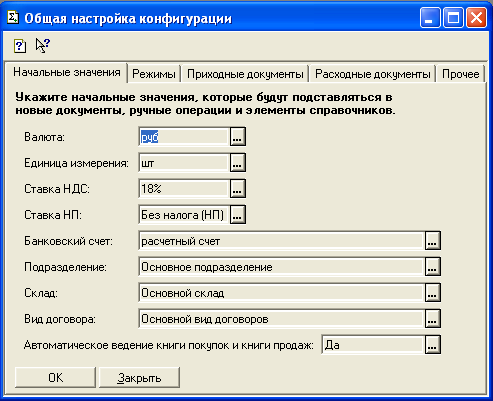493x401 pixels.
Task: Switch to the Расходные документы tab
Action: point(373,74)
